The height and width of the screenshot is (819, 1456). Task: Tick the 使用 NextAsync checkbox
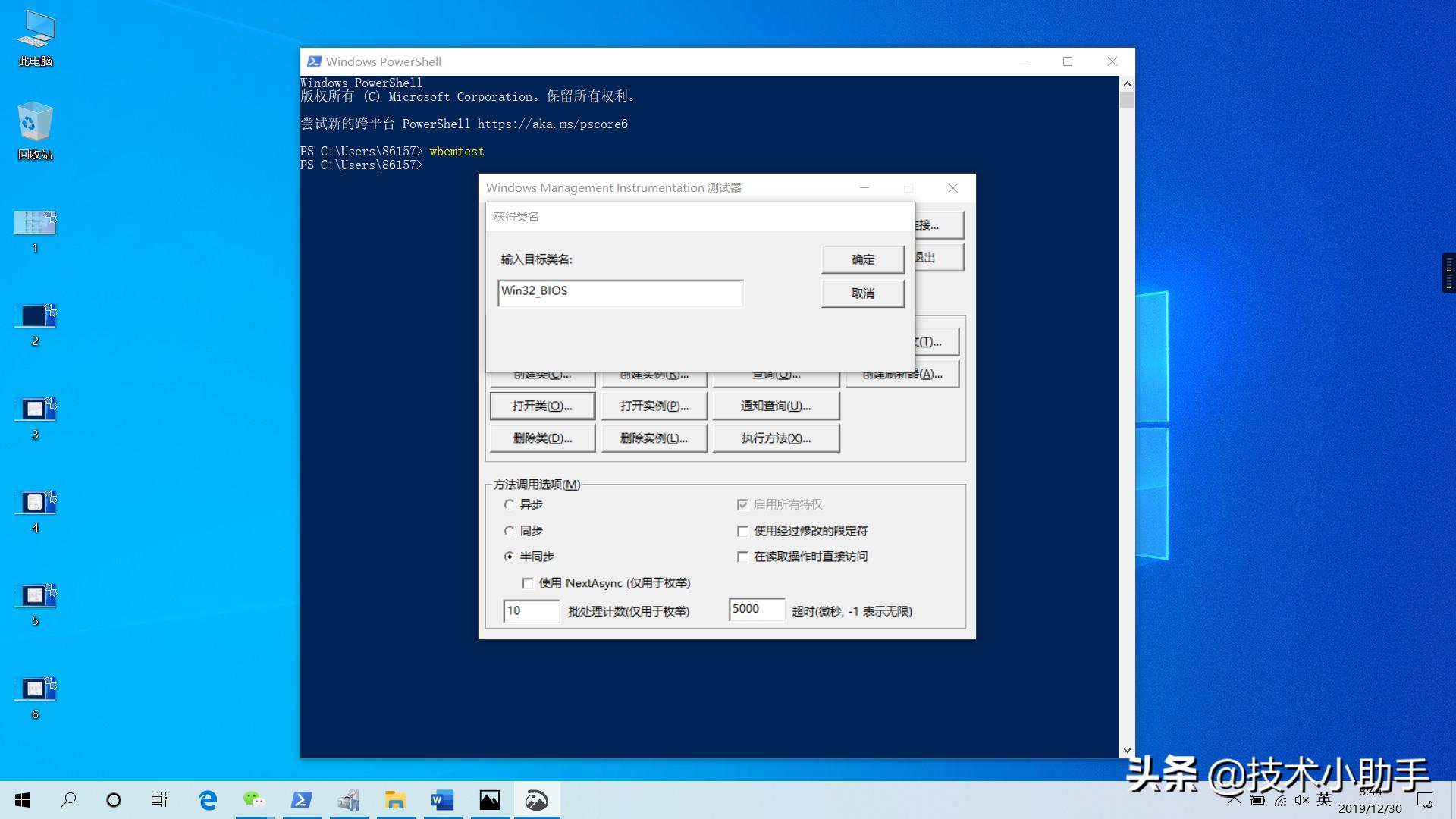[528, 583]
